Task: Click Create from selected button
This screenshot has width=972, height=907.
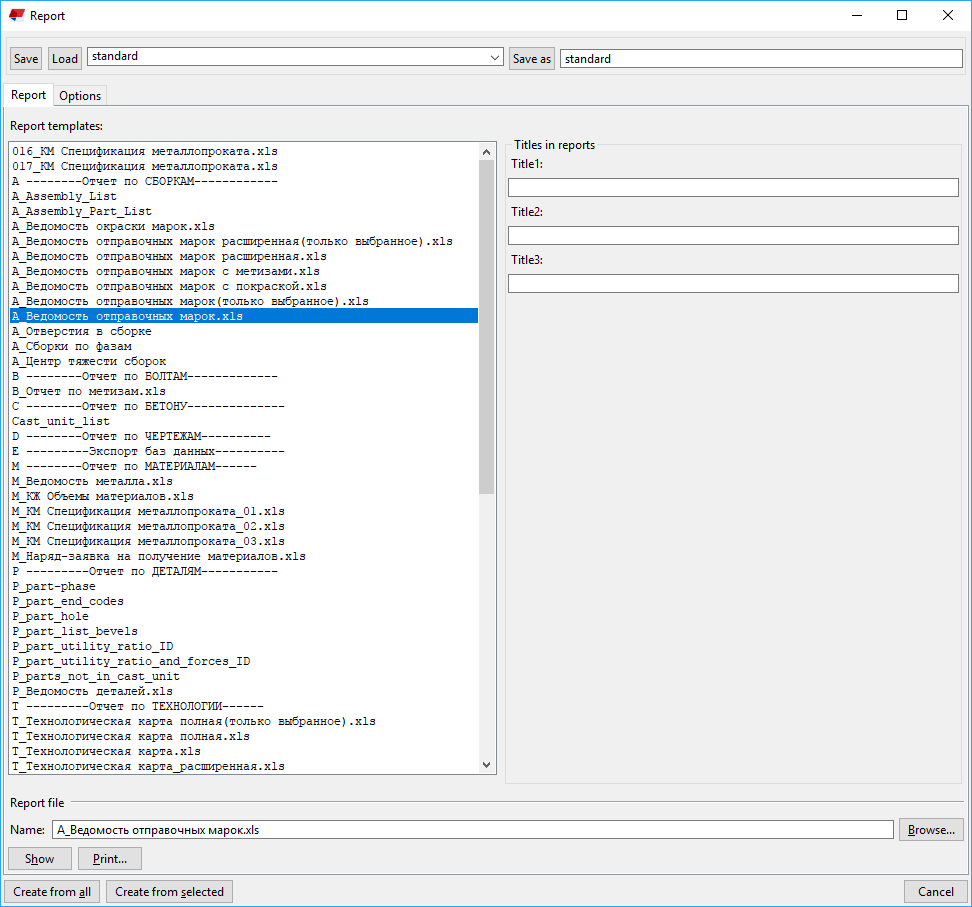Action: 169,891
